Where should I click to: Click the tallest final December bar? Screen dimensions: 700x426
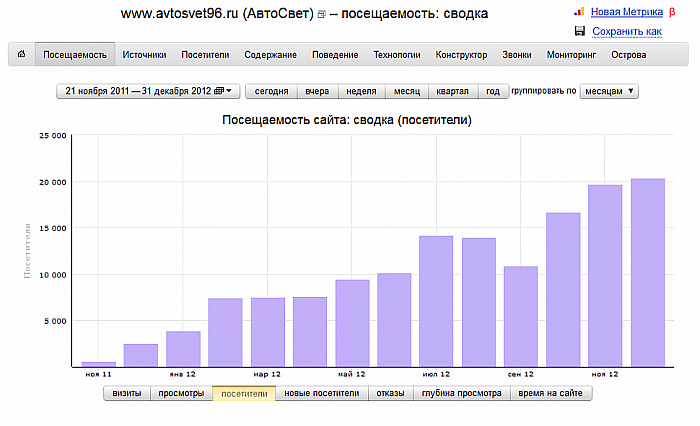[x=648, y=273]
